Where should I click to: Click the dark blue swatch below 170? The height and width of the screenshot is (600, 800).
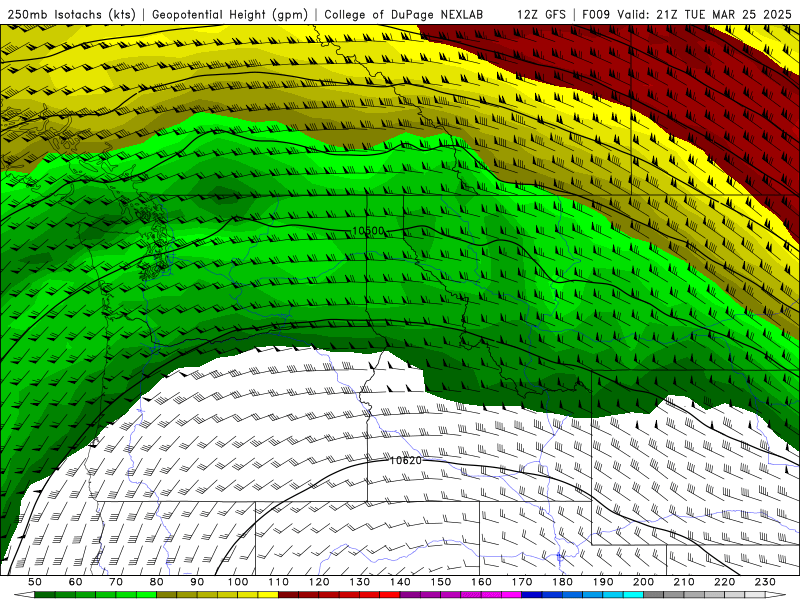[x=532, y=595]
